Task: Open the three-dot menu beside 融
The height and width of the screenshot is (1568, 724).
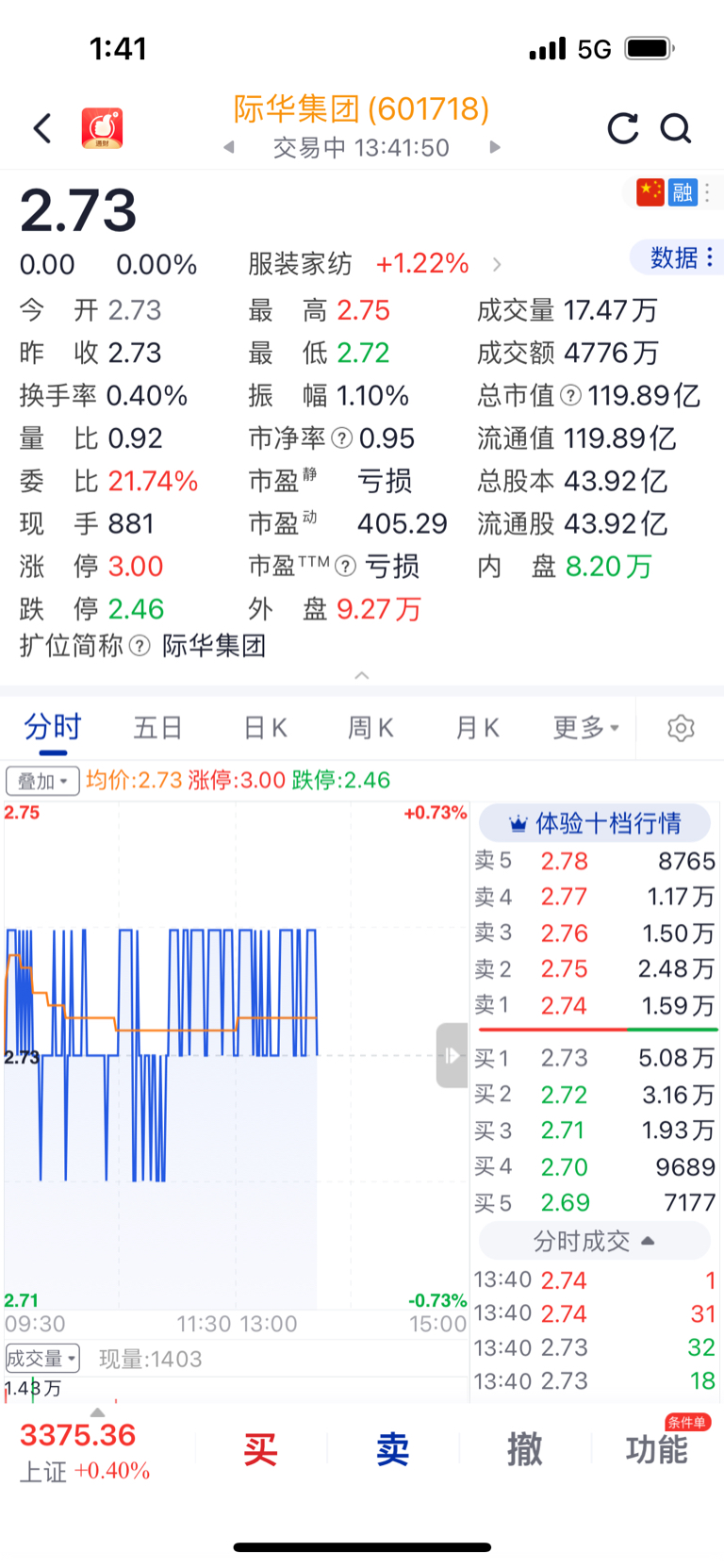Action: coord(708,192)
